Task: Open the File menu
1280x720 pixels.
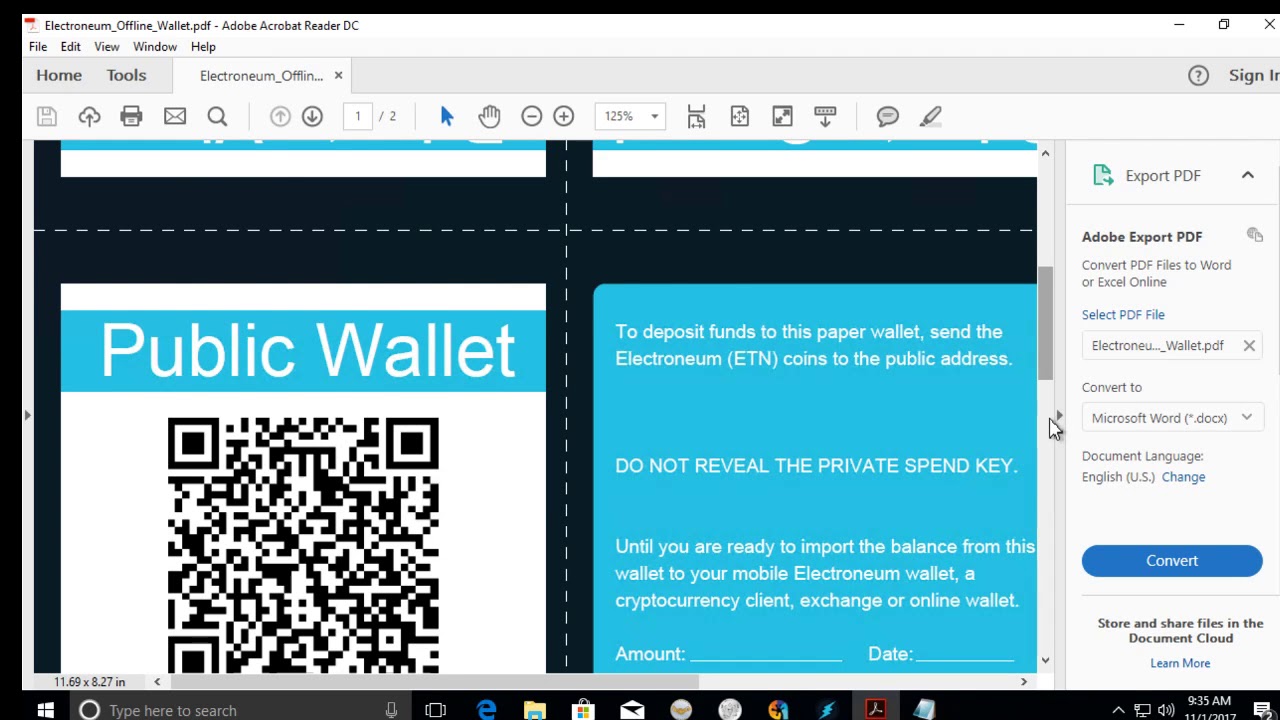Action: coord(38,47)
